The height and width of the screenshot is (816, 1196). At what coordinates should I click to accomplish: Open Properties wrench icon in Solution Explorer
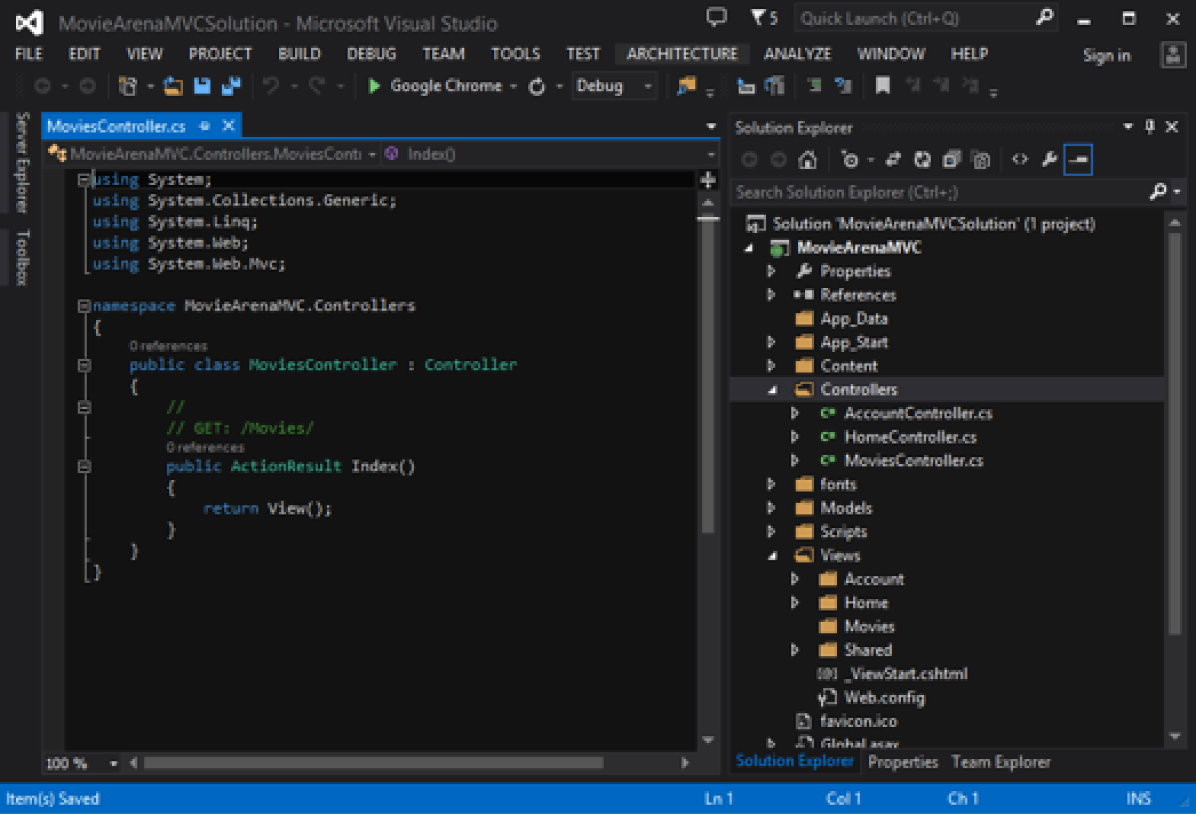(x=1050, y=159)
